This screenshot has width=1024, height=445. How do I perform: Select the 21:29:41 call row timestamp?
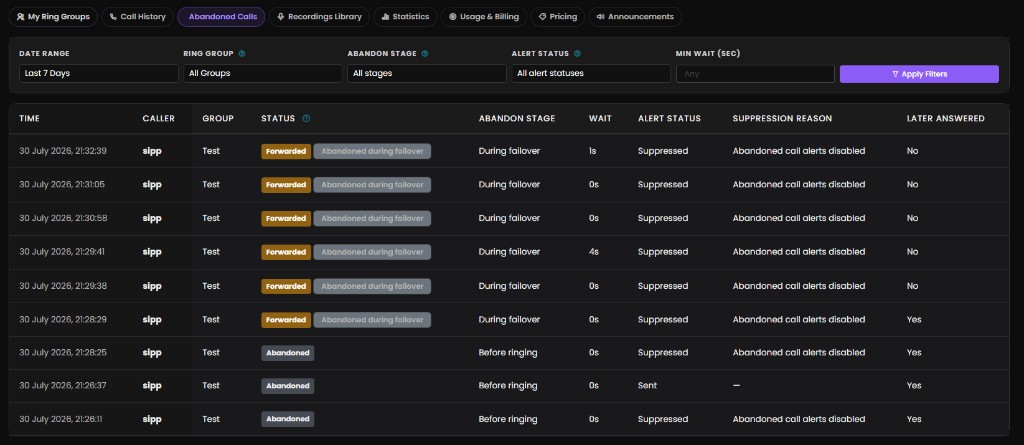(x=62, y=252)
